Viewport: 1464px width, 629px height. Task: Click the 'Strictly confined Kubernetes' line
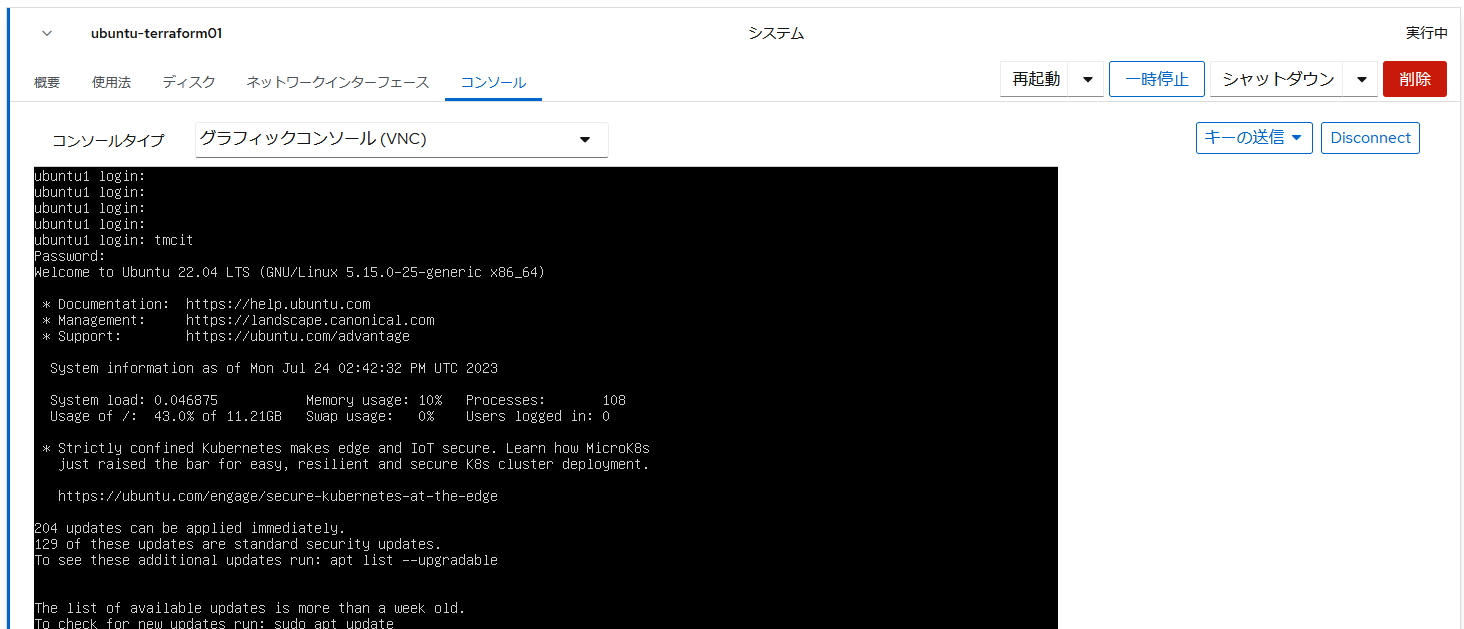tap(346, 448)
